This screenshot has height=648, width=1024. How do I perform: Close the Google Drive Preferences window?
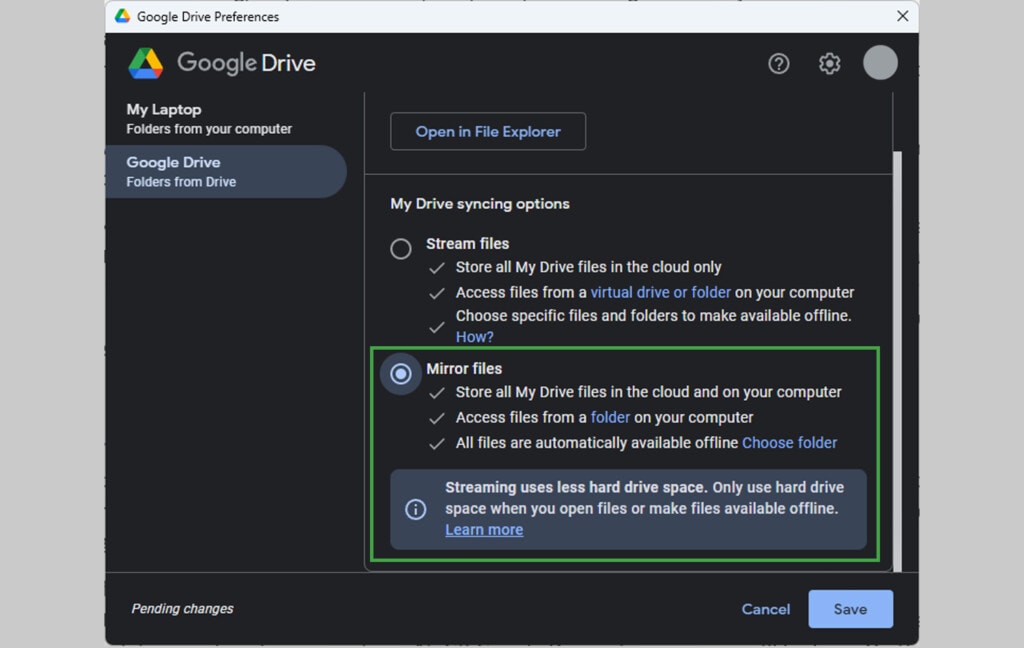pos(902,16)
